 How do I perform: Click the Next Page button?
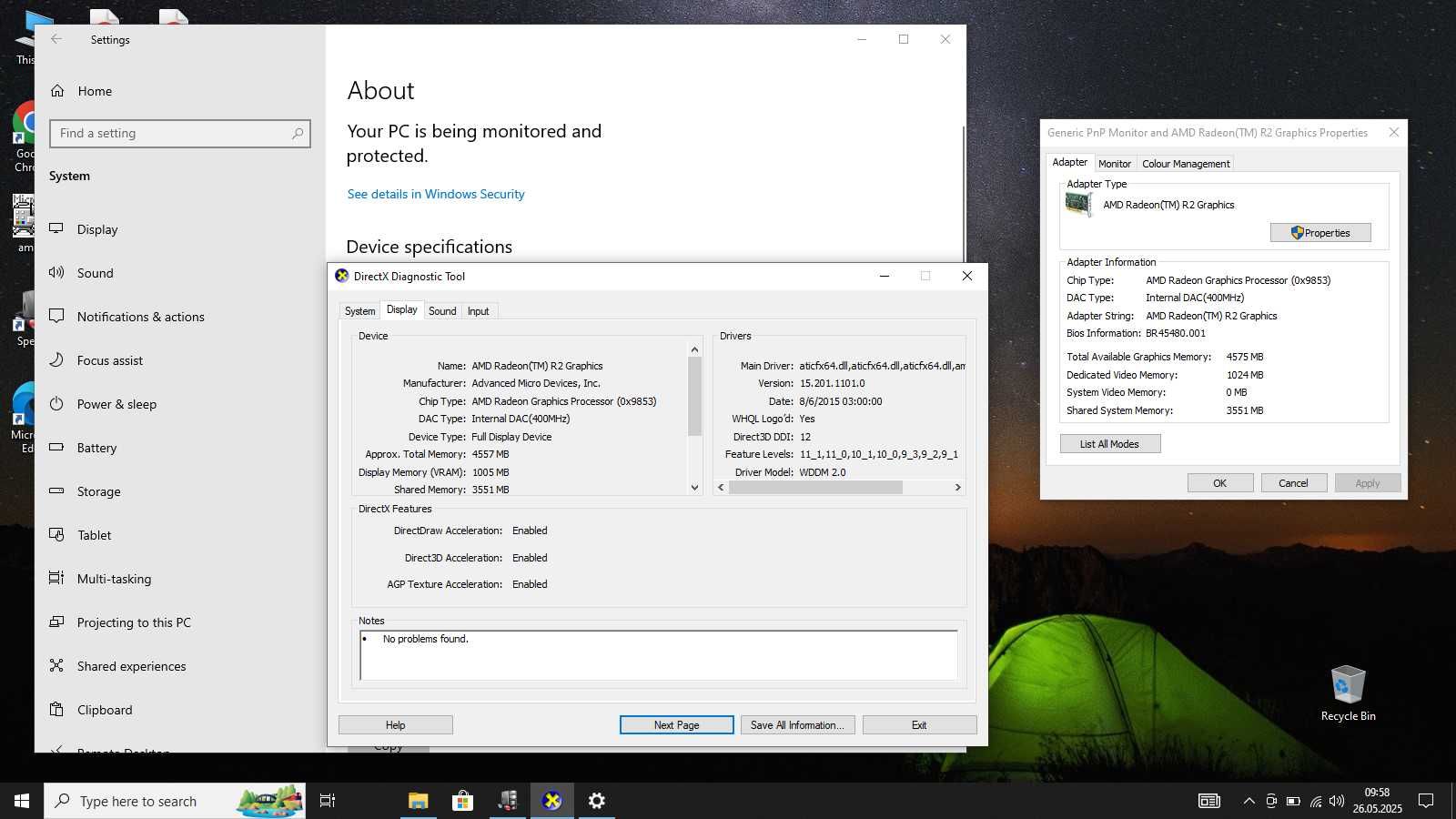[x=676, y=725]
